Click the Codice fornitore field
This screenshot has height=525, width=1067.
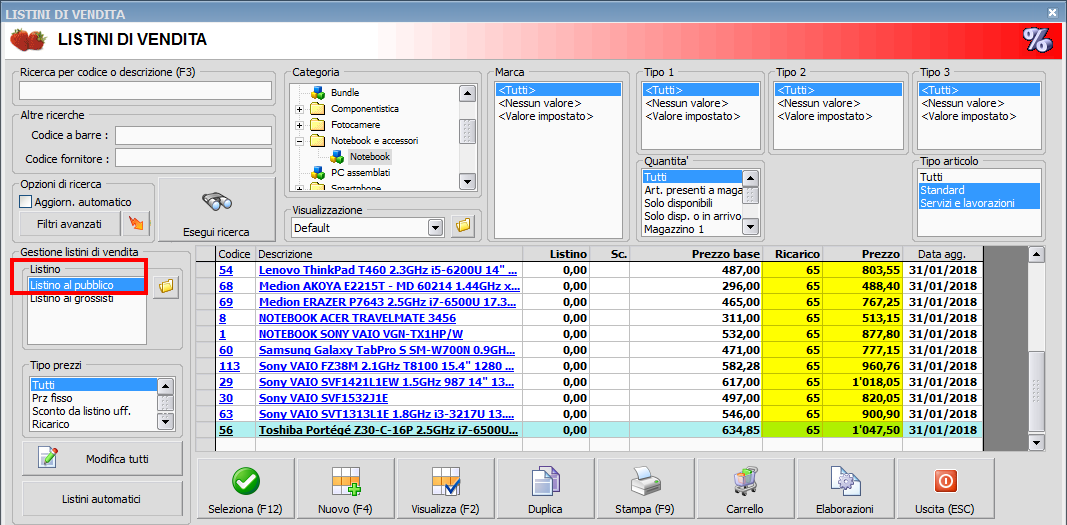coord(193,159)
